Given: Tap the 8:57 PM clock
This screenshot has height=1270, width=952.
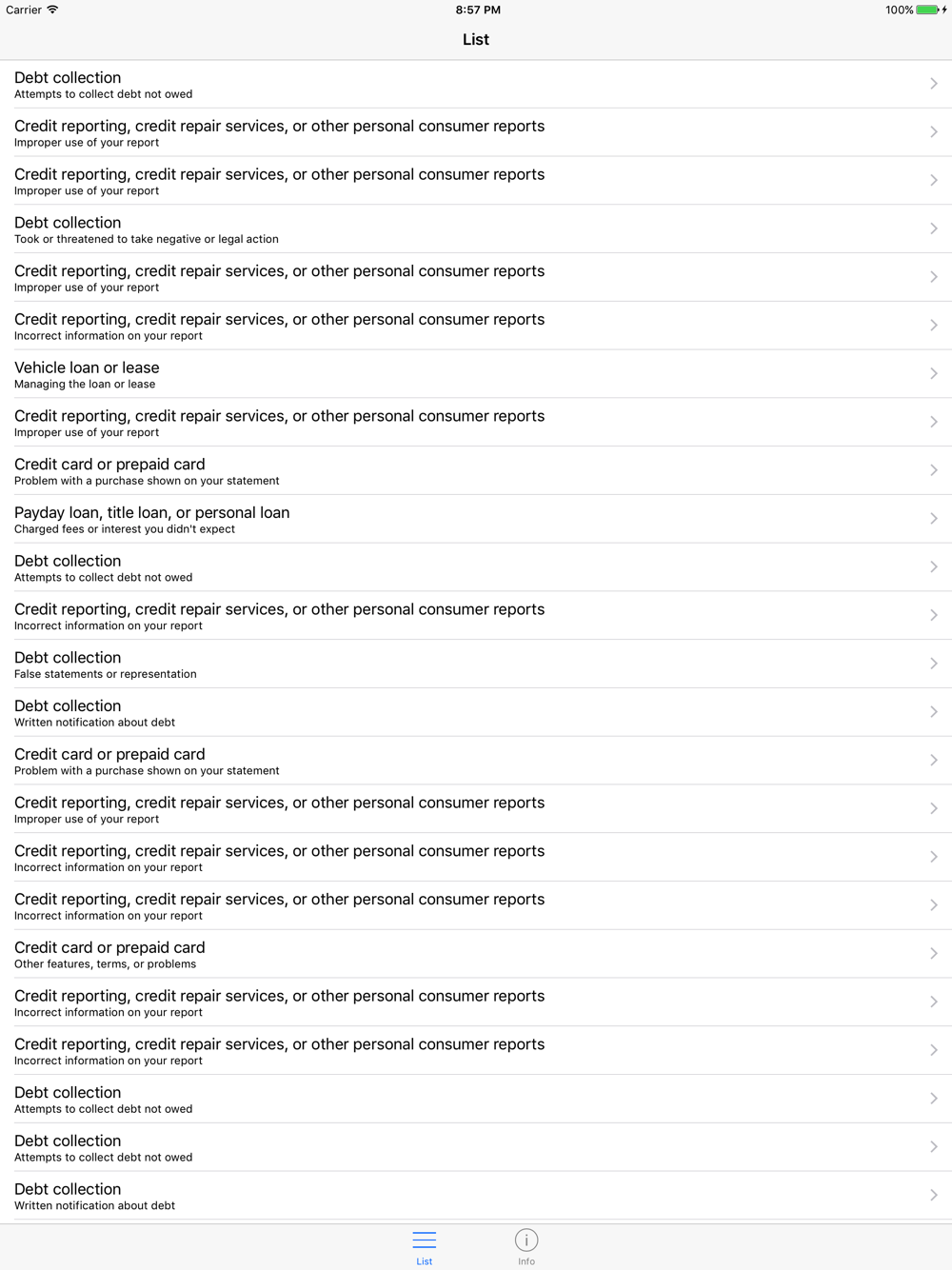Looking at the screenshot, I should pos(478,10).
